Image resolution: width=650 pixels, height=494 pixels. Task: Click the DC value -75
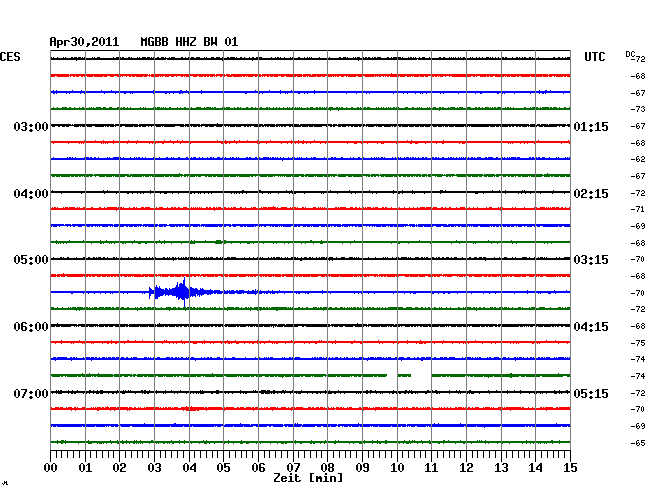pyautogui.click(x=638, y=343)
